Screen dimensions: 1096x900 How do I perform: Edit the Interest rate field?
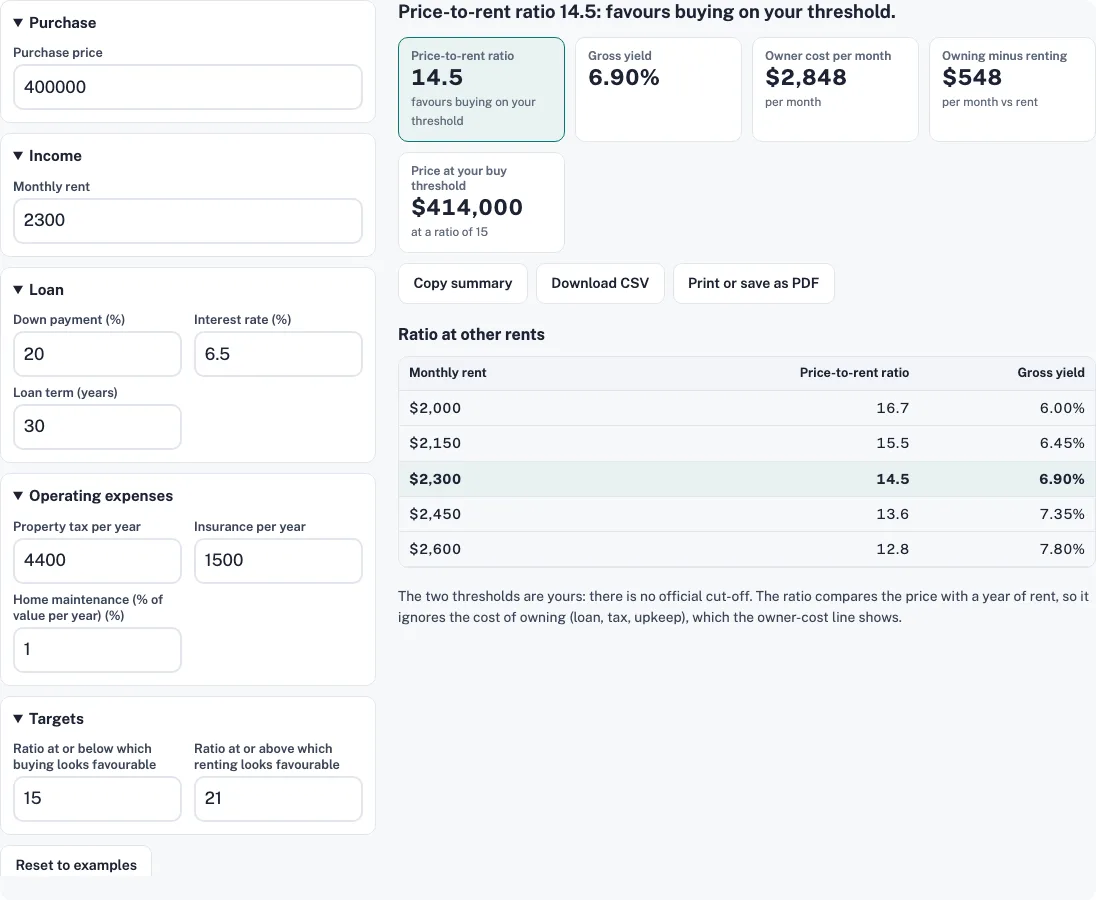277,354
